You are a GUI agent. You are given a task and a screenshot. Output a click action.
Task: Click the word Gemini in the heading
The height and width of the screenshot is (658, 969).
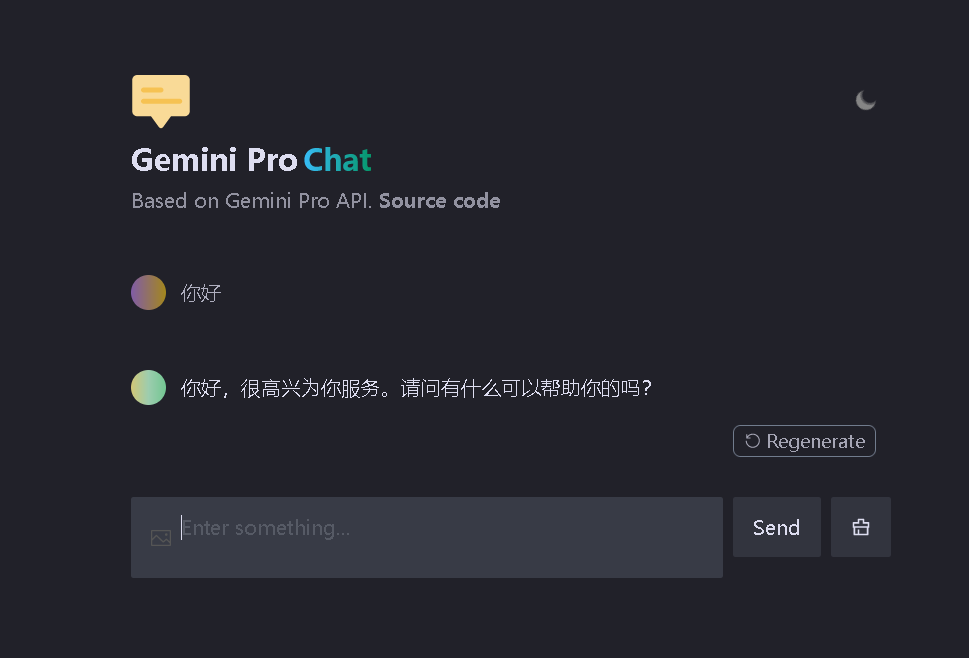pyautogui.click(x=184, y=160)
